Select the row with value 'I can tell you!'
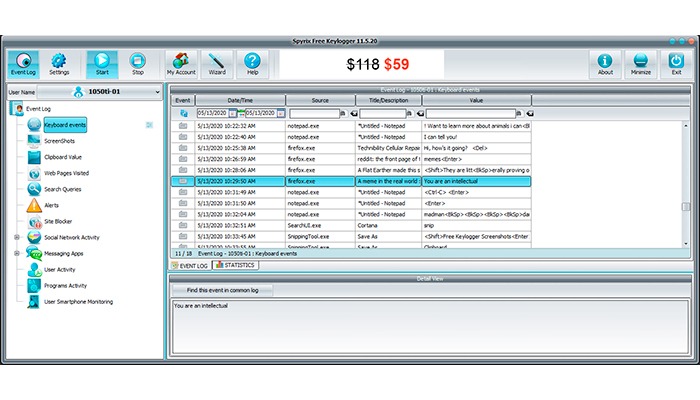The height and width of the screenshot is (400, 700). coord(351,137)
